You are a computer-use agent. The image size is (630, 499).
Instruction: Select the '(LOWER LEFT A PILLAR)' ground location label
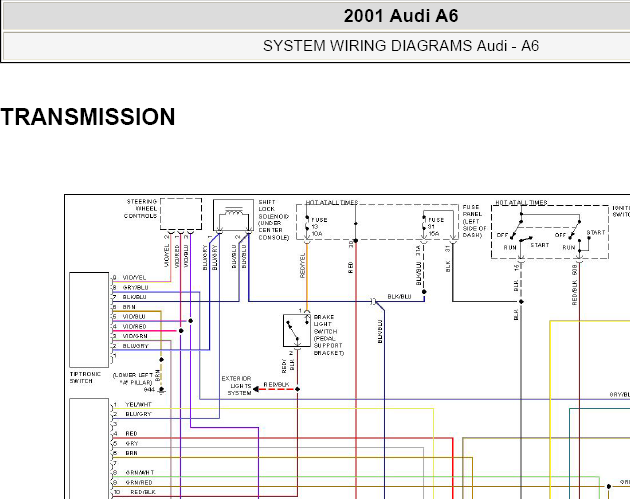(x=133, y=378)
